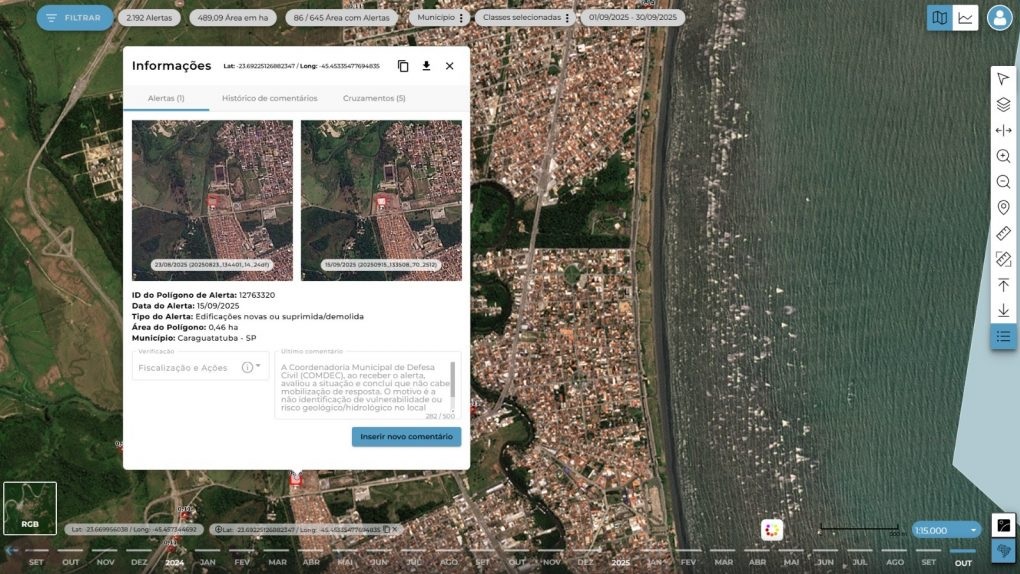Click the zoom in magnifier icon
Viewport: 1020px width, 574px height.
(1003, 156)
